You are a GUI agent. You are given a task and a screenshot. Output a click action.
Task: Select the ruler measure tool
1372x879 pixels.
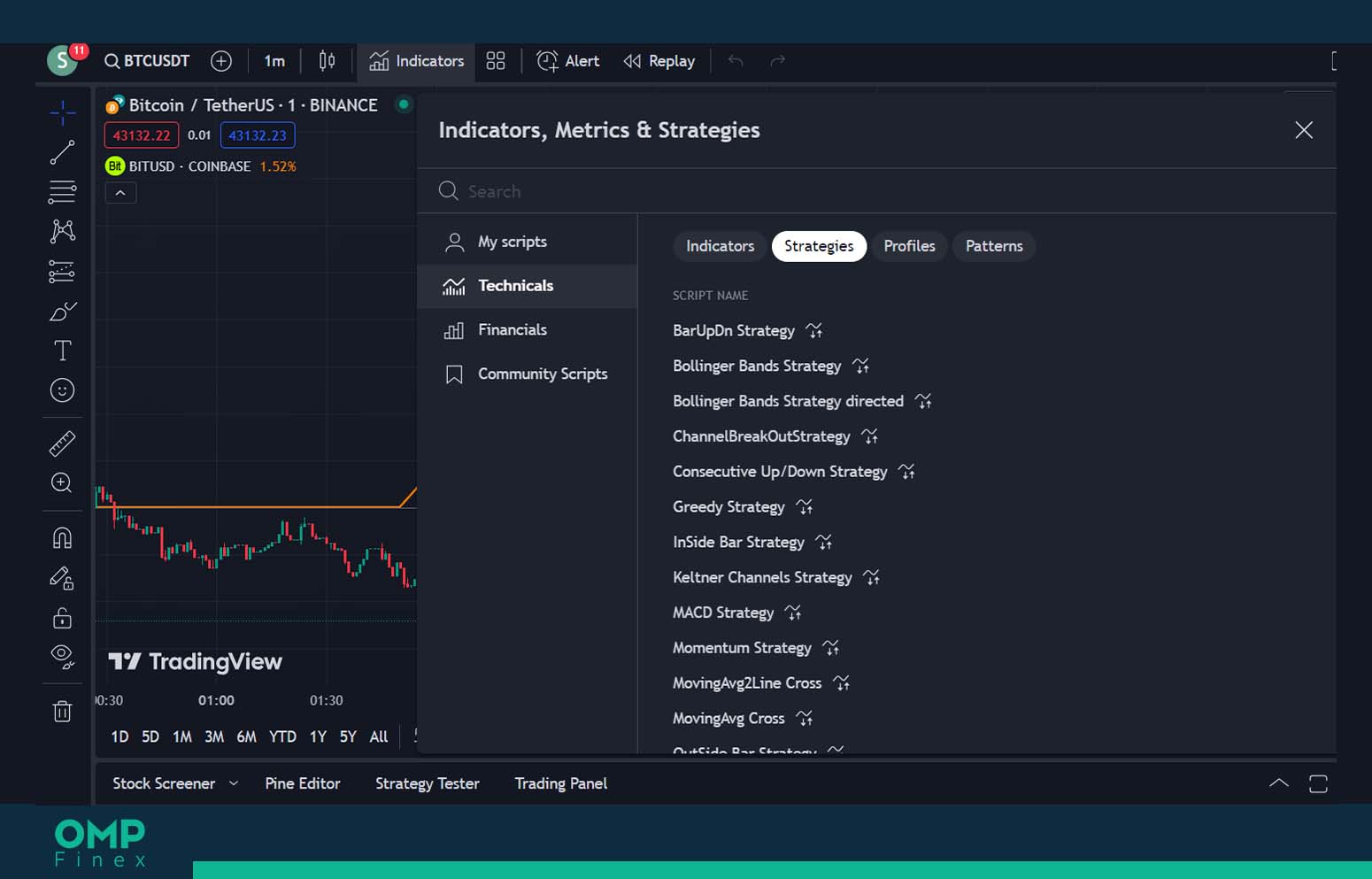pos(62,443)
